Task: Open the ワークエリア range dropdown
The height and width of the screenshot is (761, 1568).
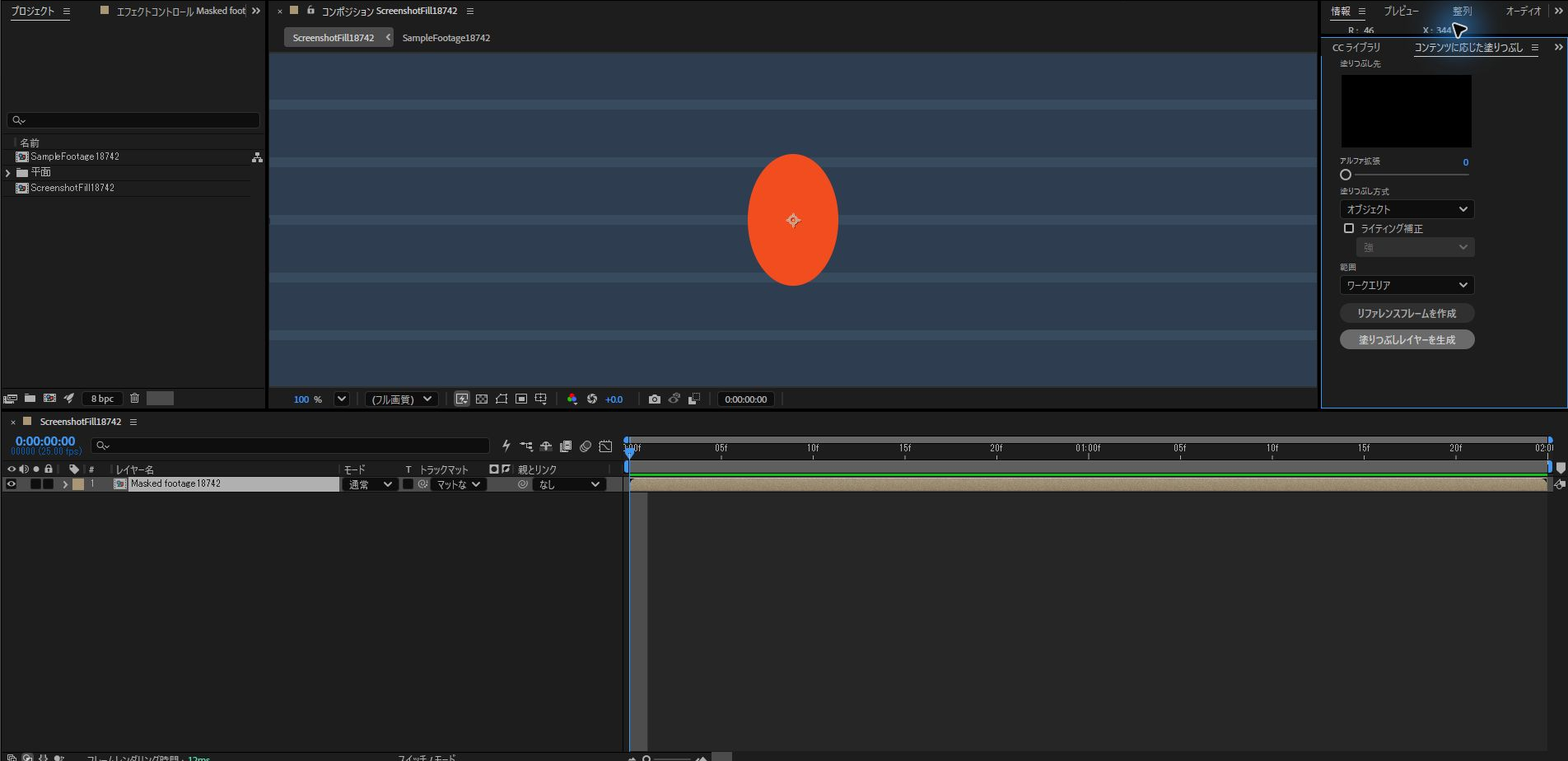Action: (x=1407, y=285)
